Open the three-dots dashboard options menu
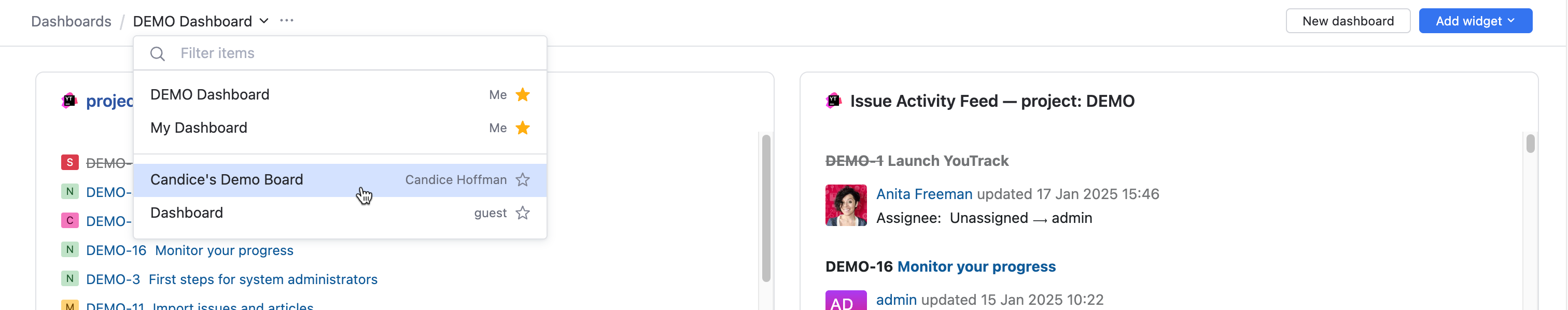1568x310 pixels. point(287,21)
